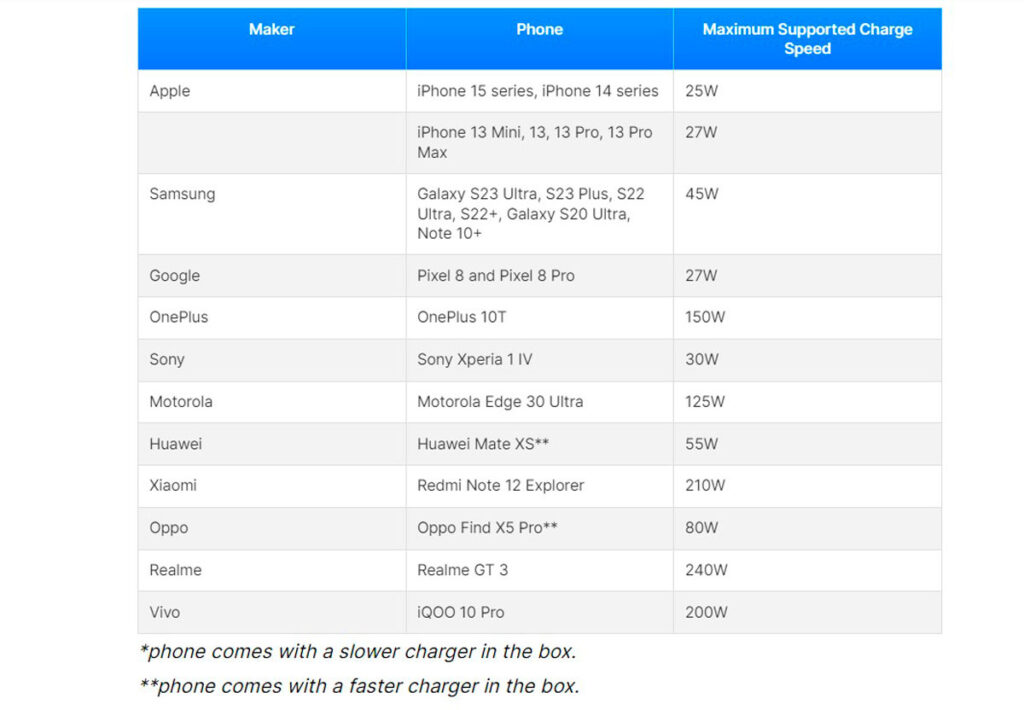Select the Redmi Note 12 Explorer cell

tap(501, 486)
